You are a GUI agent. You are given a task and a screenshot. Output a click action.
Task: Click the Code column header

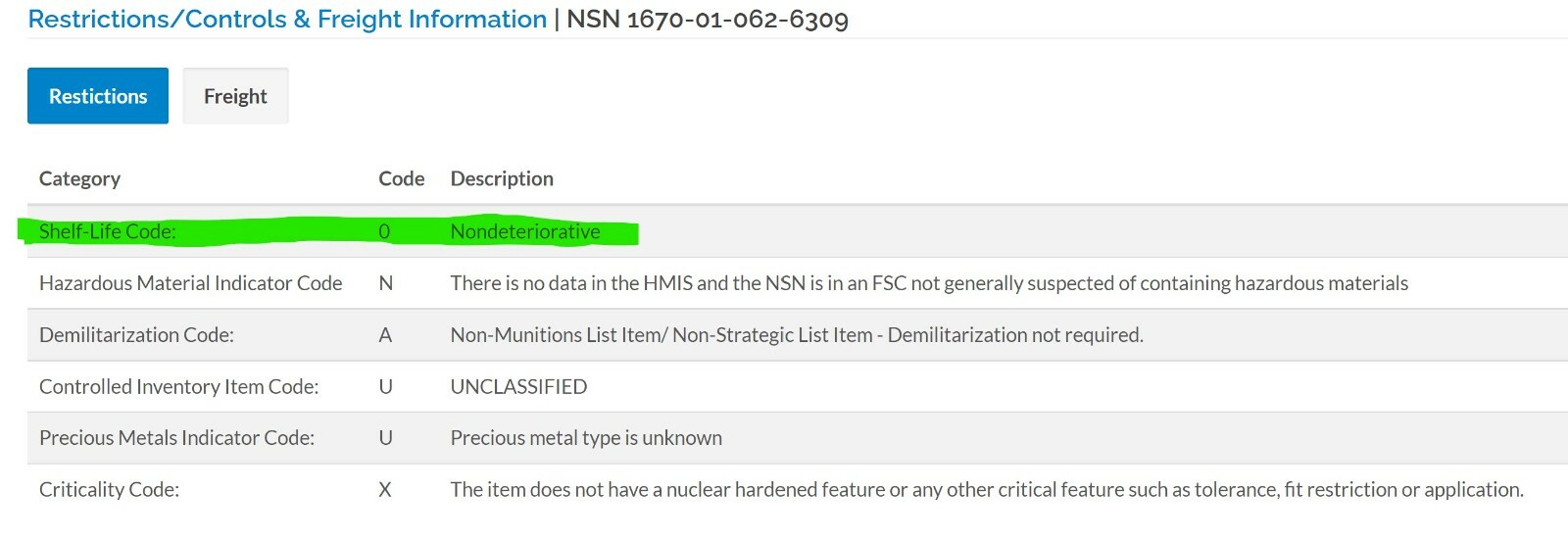pos(401,178)
